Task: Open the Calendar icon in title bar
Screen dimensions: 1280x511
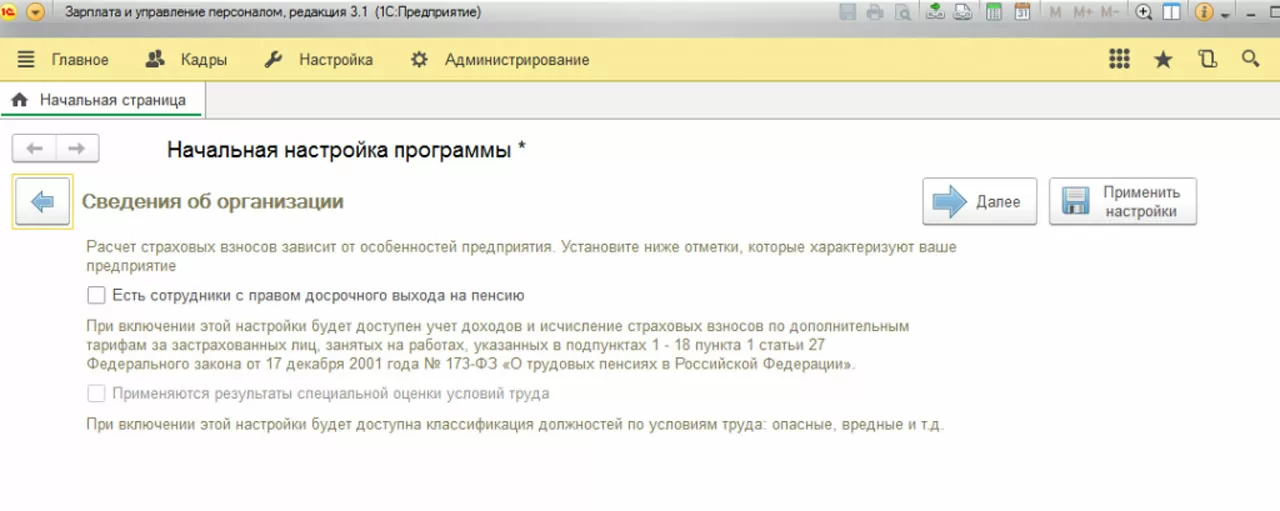Action: (1022, 13)
